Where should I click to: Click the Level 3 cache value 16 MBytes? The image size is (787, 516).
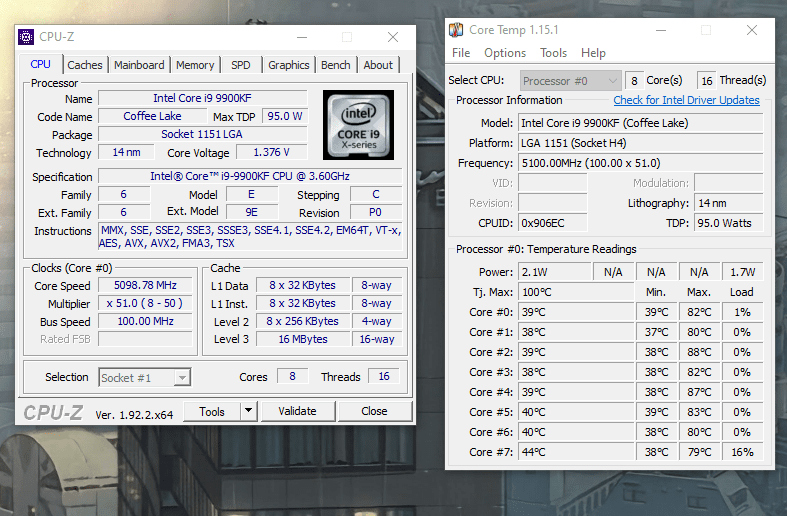point(303,339)
